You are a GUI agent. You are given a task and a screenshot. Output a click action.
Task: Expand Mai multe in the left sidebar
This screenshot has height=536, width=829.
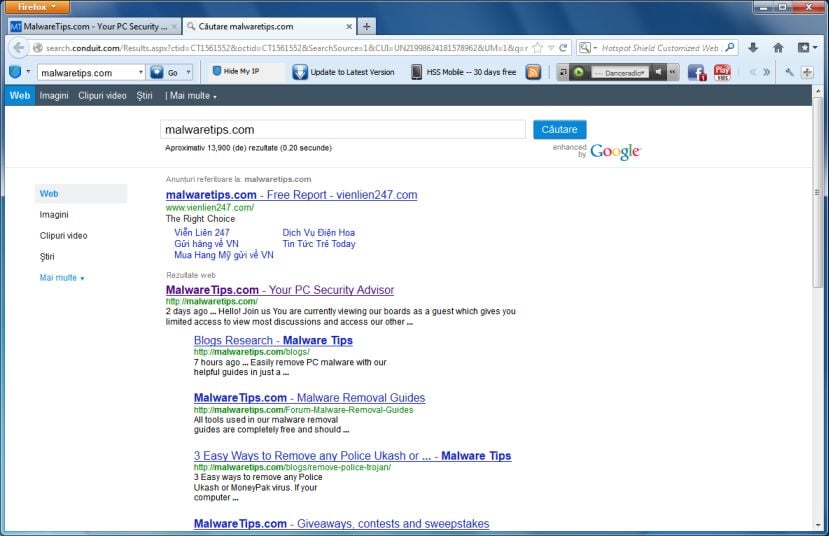[x=62, y=278]
